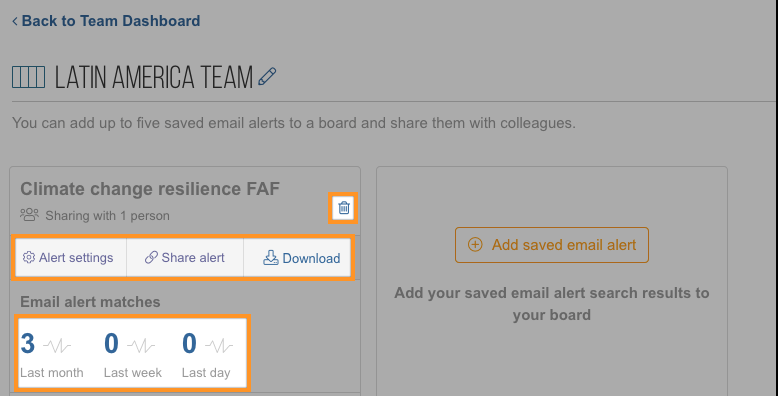The height and width of the screenshot is (396, 778).
Task: Click the trash icon to delete alert
Action: [344, 207]
